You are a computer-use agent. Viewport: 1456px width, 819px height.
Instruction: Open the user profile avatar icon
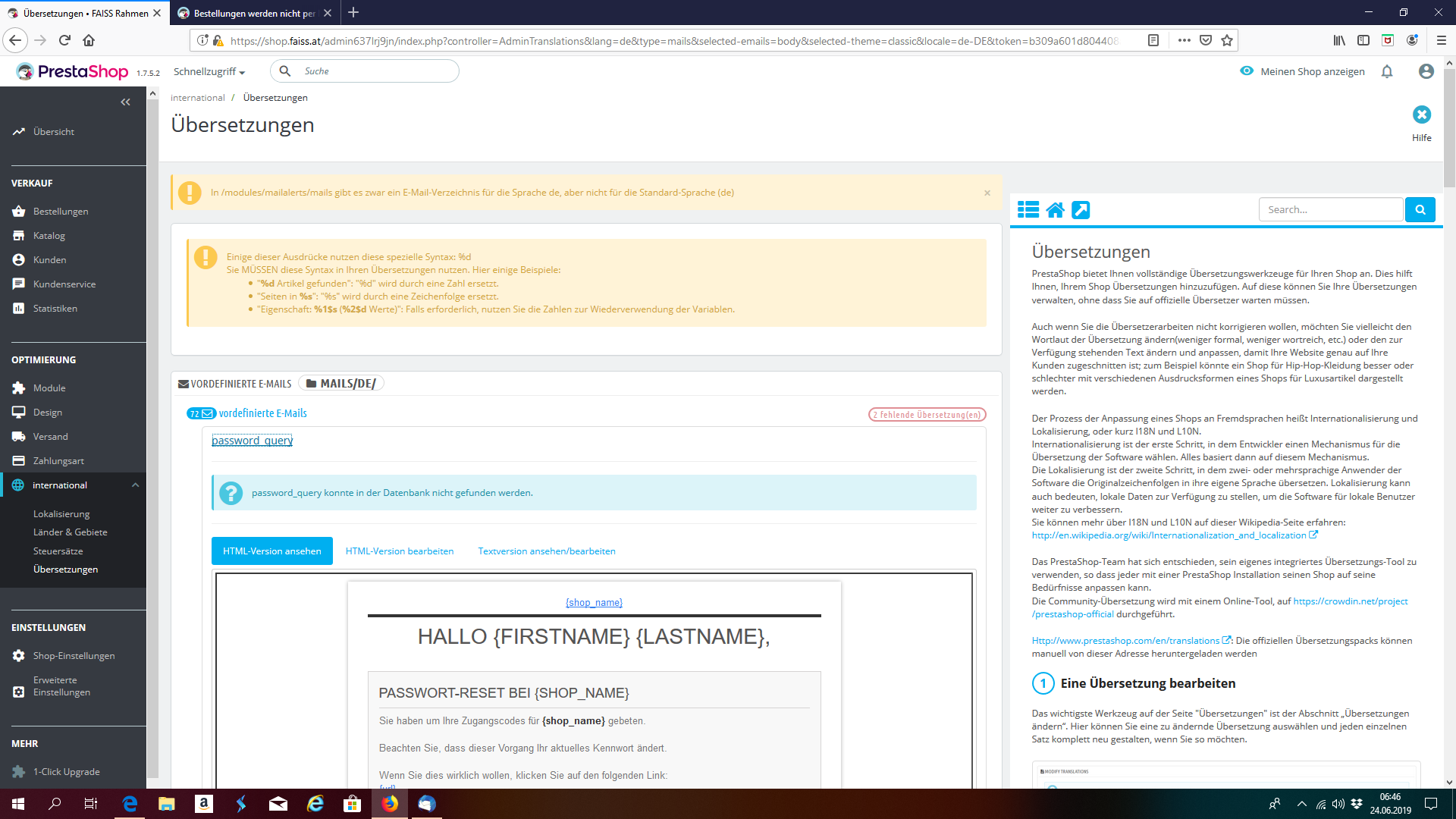pos(1426,71)
